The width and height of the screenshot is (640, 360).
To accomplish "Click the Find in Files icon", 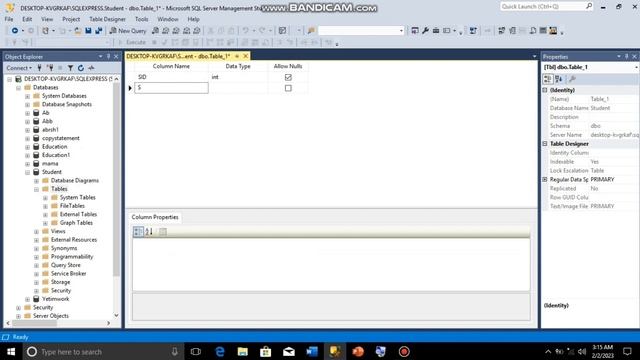I will (311, 31).
